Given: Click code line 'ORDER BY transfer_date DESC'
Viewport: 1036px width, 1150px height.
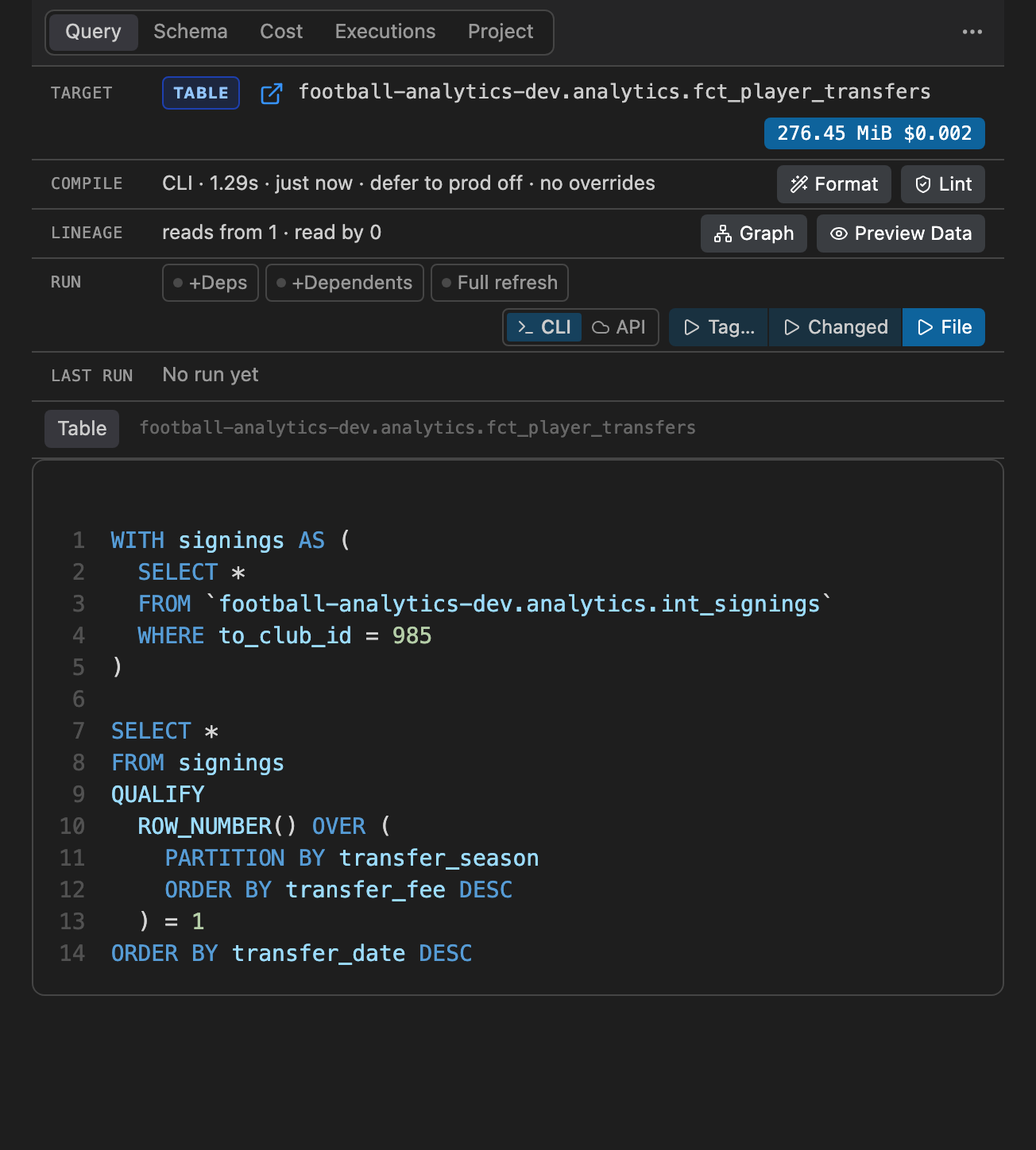Looking at the screenshot, I should (292, 953).
